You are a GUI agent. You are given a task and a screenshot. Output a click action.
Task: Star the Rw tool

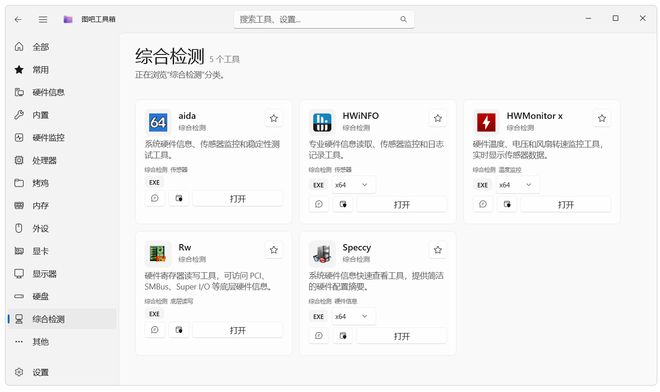(274, 250)
